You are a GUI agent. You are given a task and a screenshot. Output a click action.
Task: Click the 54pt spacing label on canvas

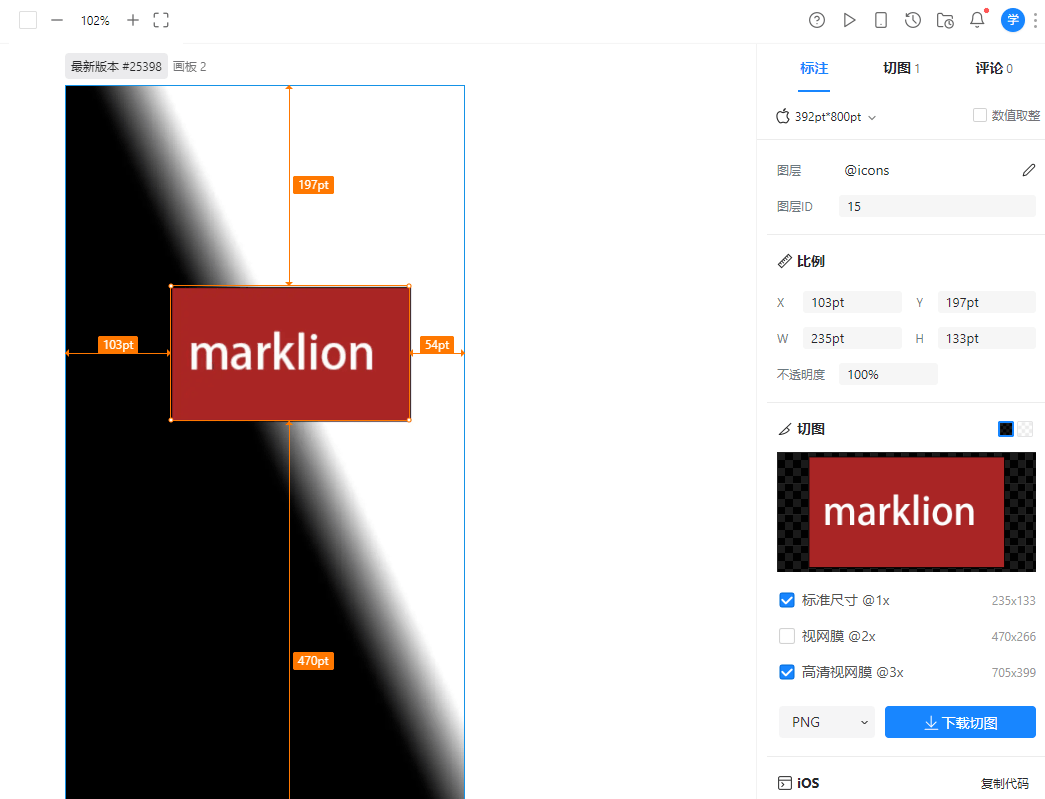pos(437,345)
